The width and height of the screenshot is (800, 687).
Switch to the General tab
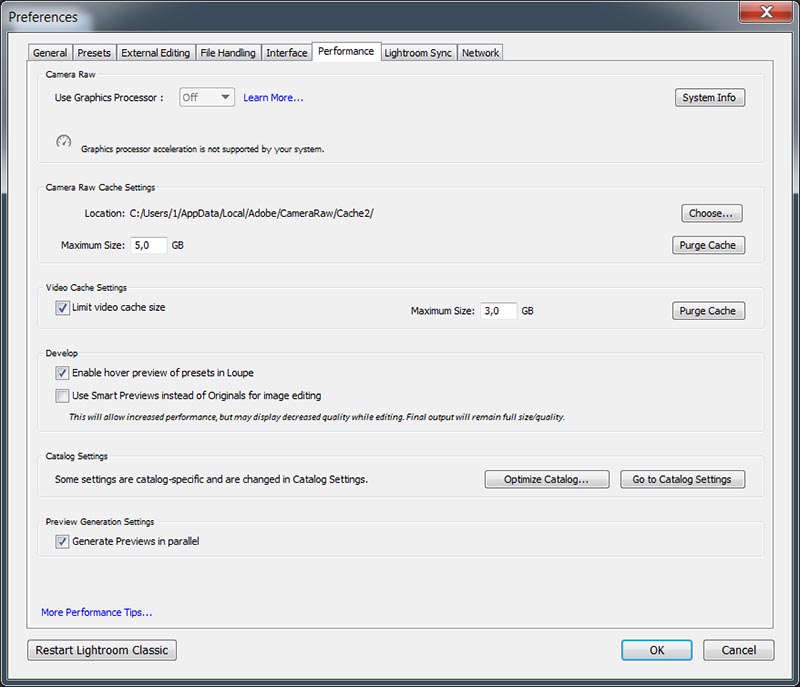click(50, 53)
